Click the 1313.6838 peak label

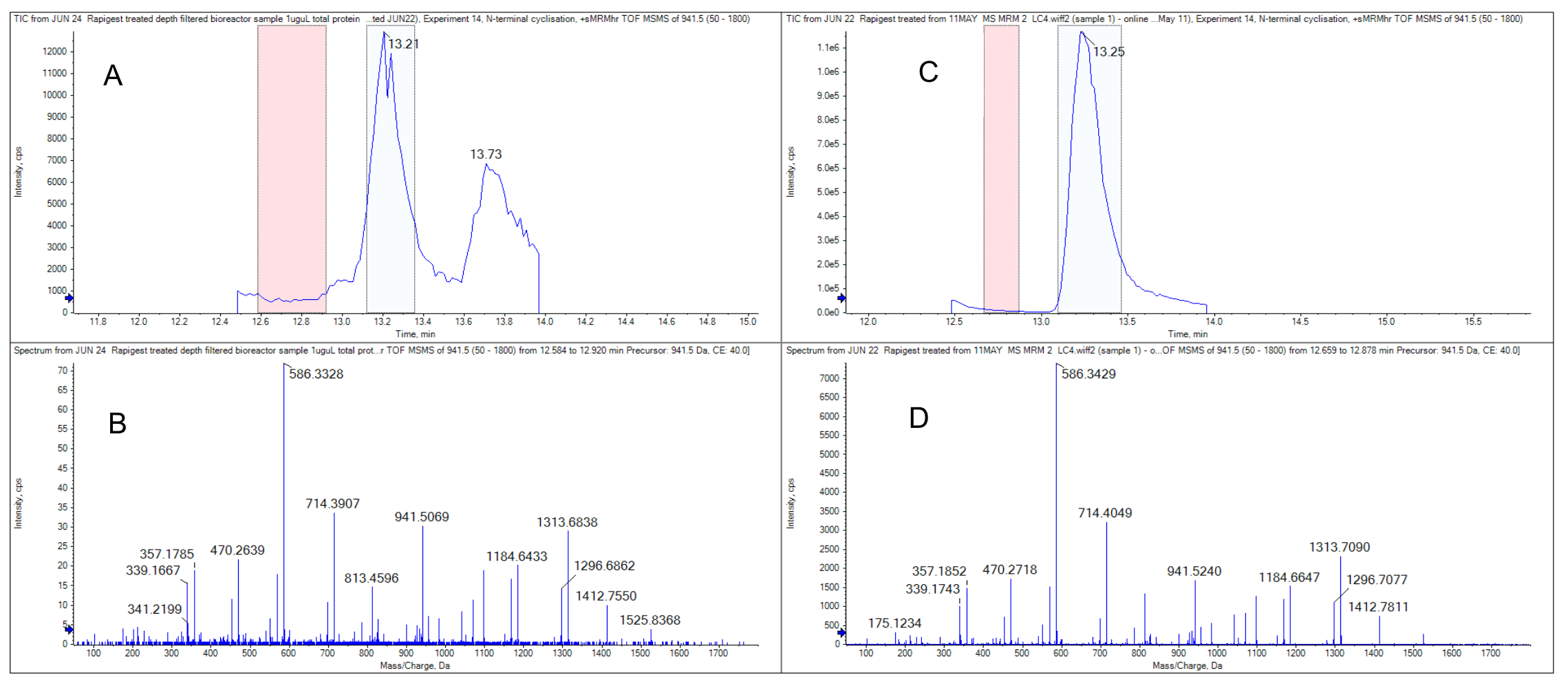(x=567, y=522)
